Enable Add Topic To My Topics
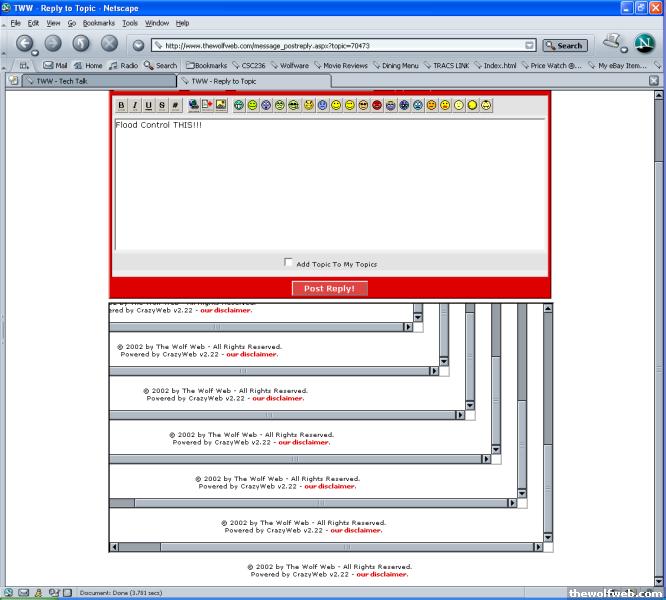The image size is (666, 600). (x=289, y=263)
